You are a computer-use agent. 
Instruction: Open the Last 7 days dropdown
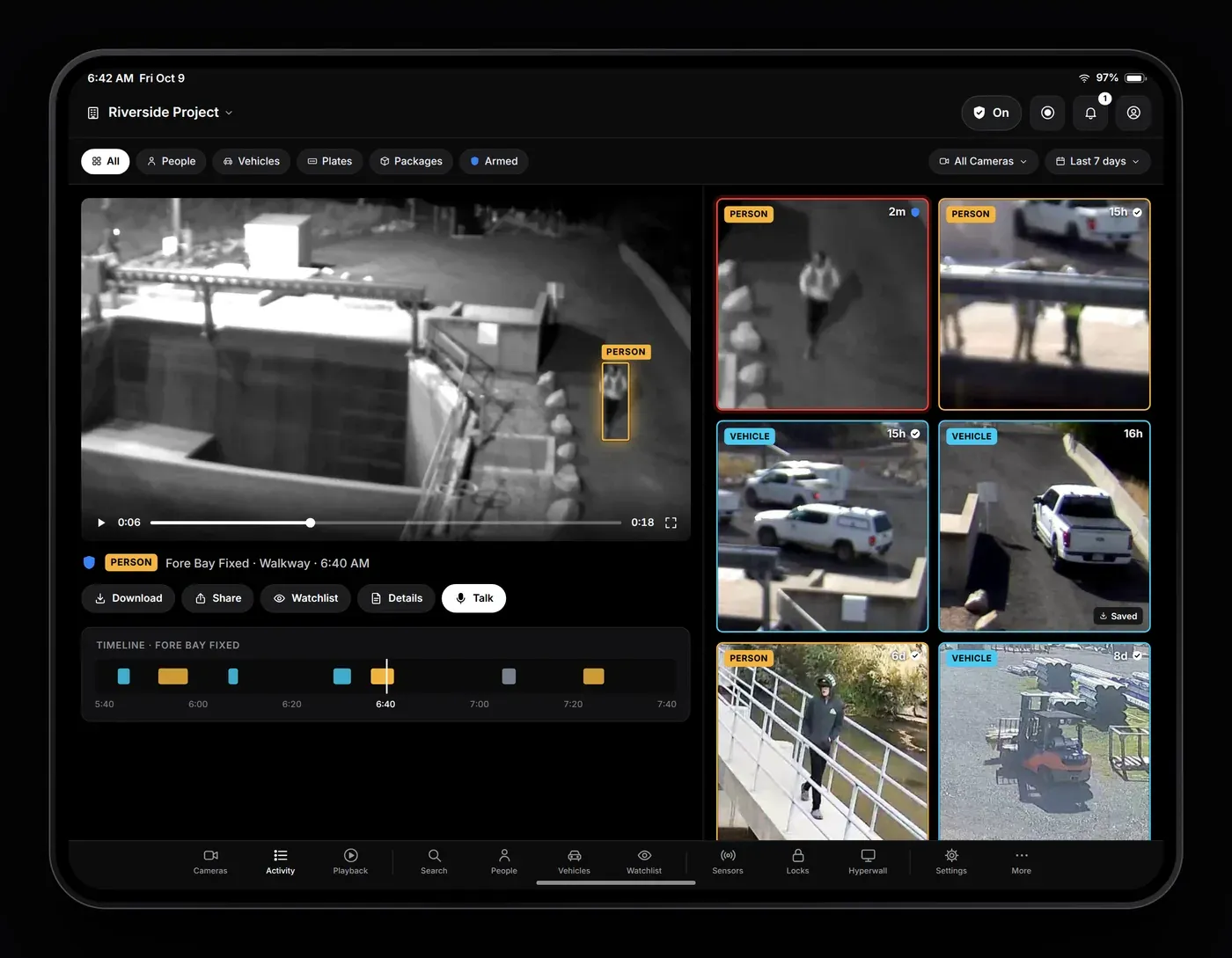point(1097,161)
